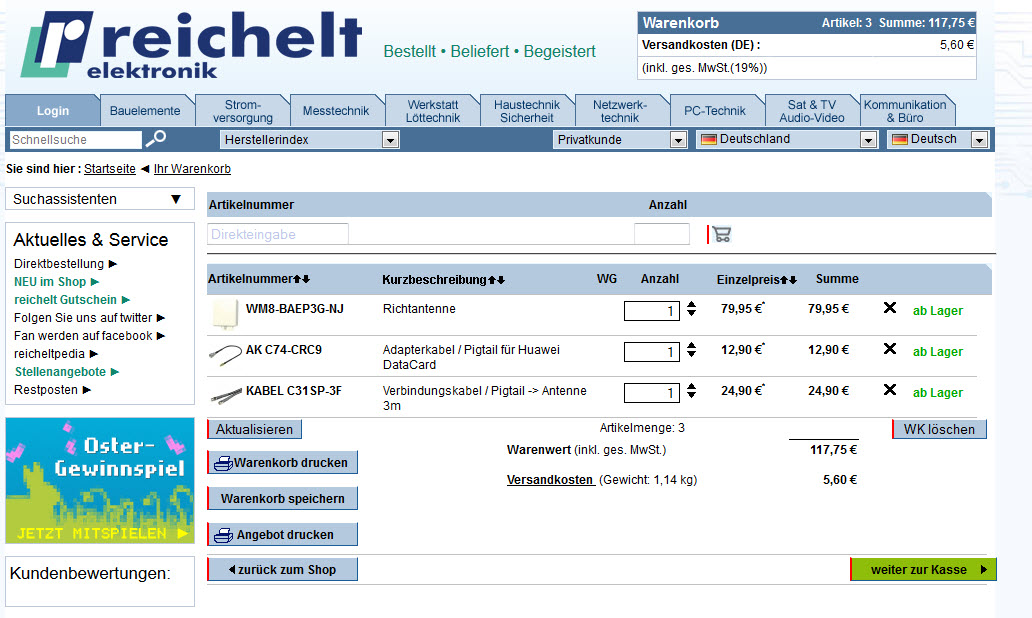Adjust quantity stepper for KABEL C31SP-3F
The width and height of the screenshot is (1032, 618).
pyautogui.click(x=691, y=390)
